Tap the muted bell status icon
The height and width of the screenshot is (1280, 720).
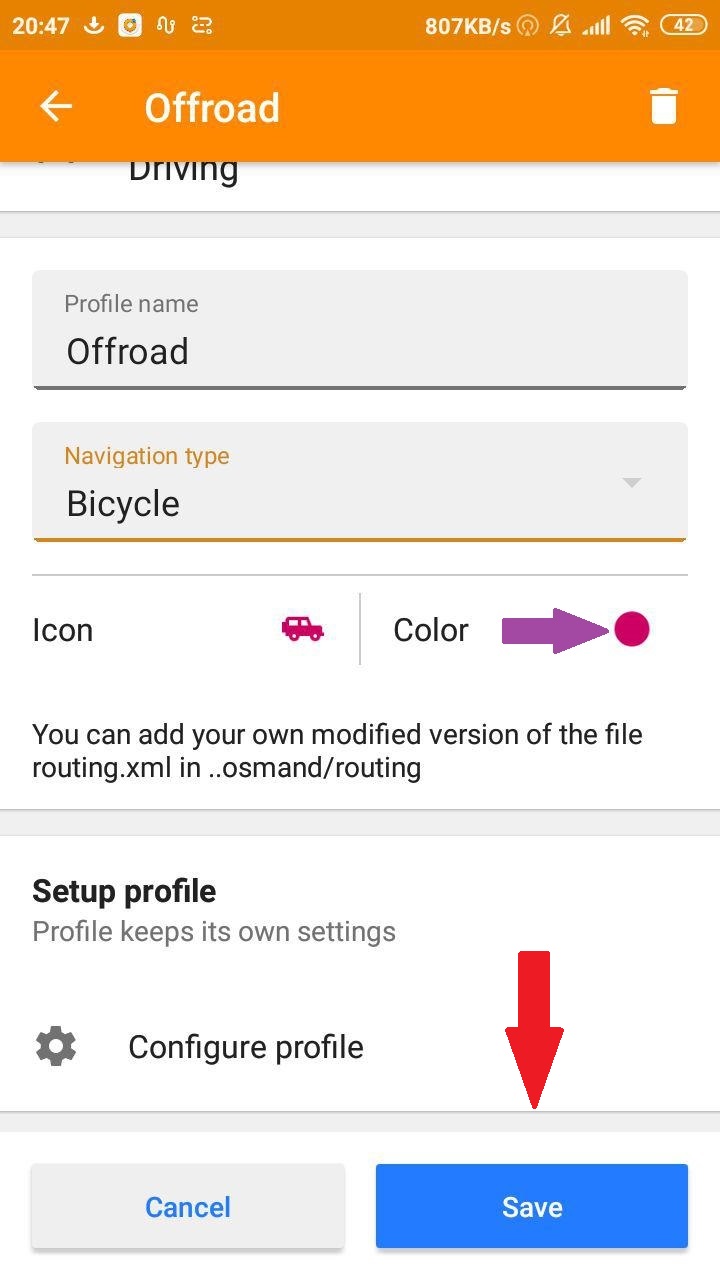[x=562, y=26]
